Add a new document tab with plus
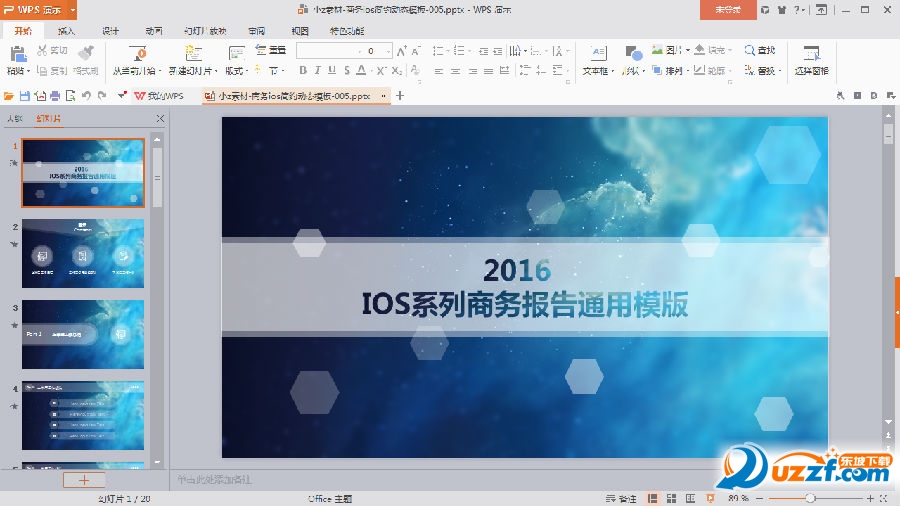Image resolution: width=900 pixels, height=506 pixels. pos(400,95)
